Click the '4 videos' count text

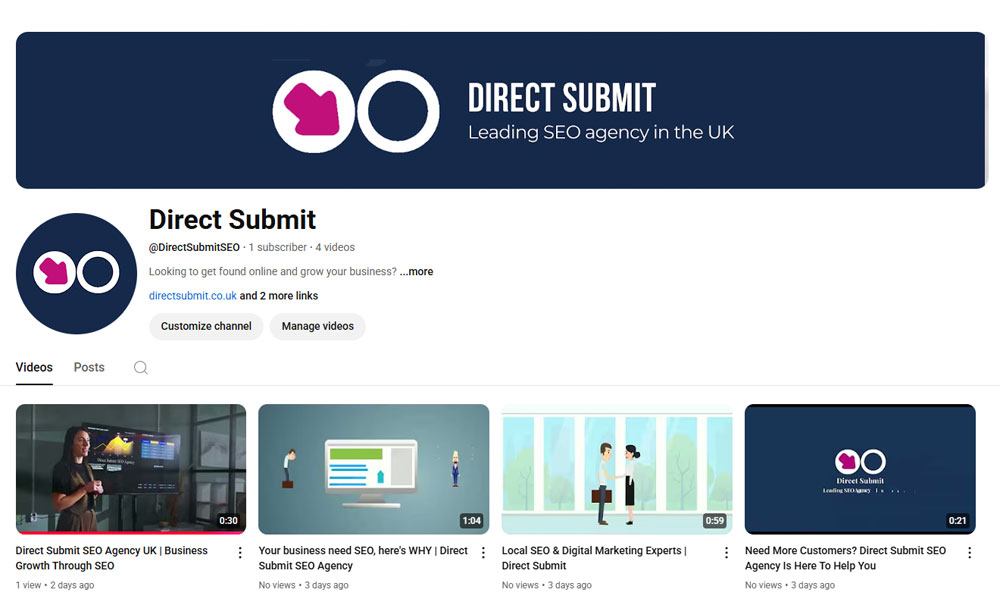(x=335, y=247)
